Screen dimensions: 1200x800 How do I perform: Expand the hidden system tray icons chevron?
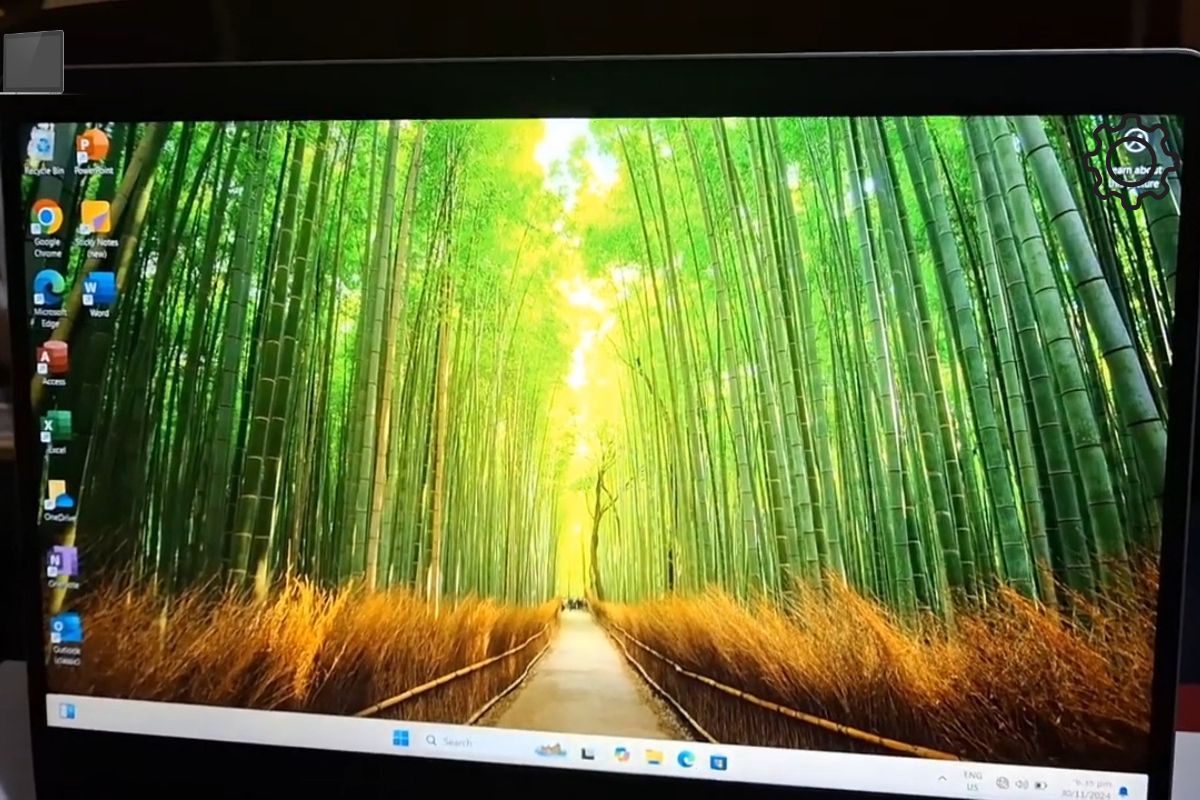pyautogui.click(x=941, y=778)
